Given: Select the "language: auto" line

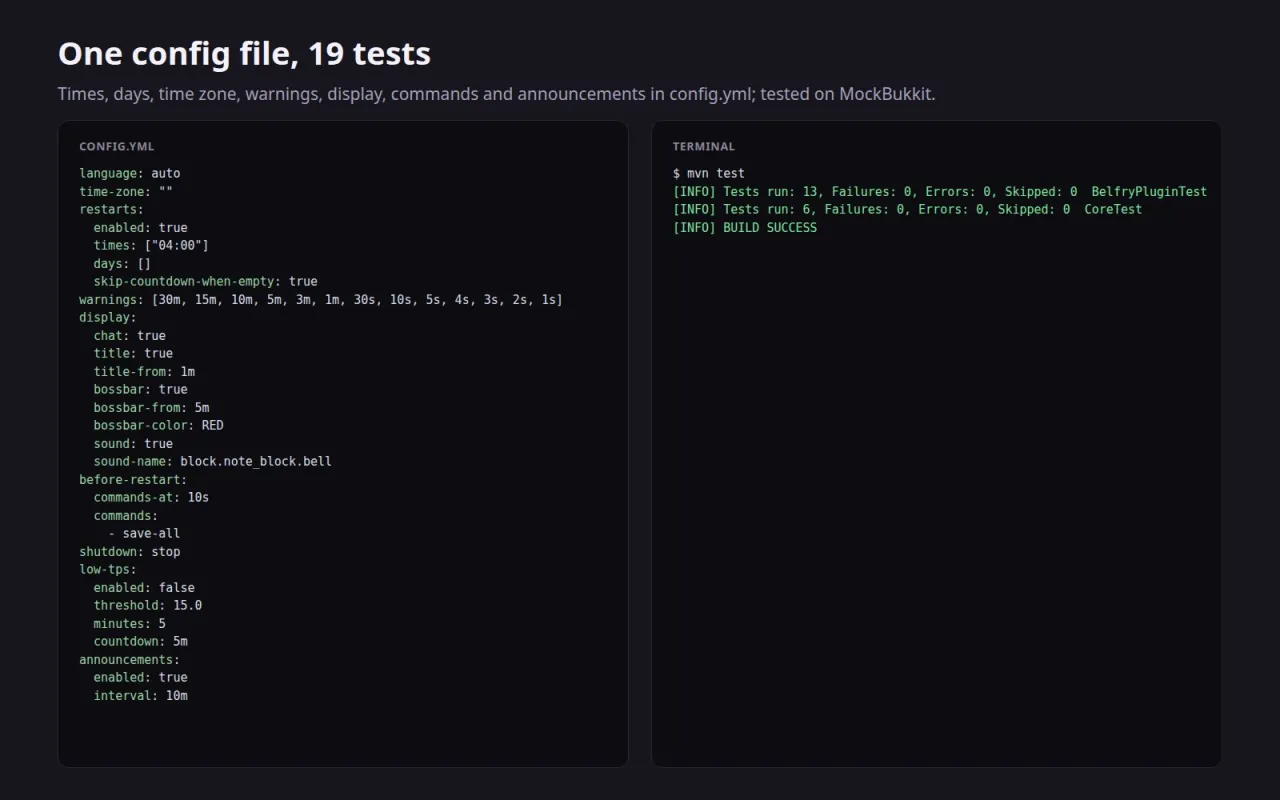Looking at the screenshot, I should coord(130,173).
